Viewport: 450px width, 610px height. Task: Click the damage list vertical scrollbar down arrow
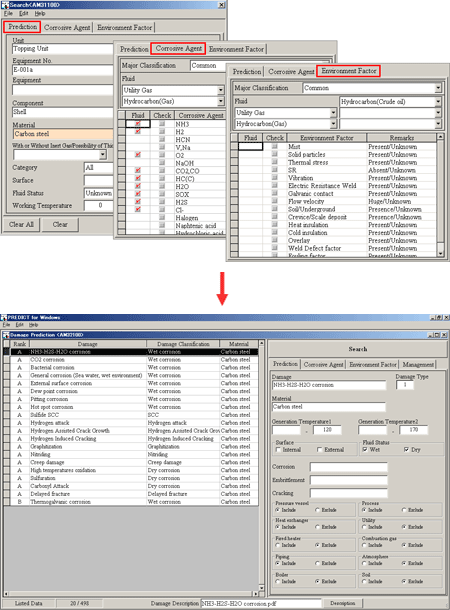[x=261, y=588]
